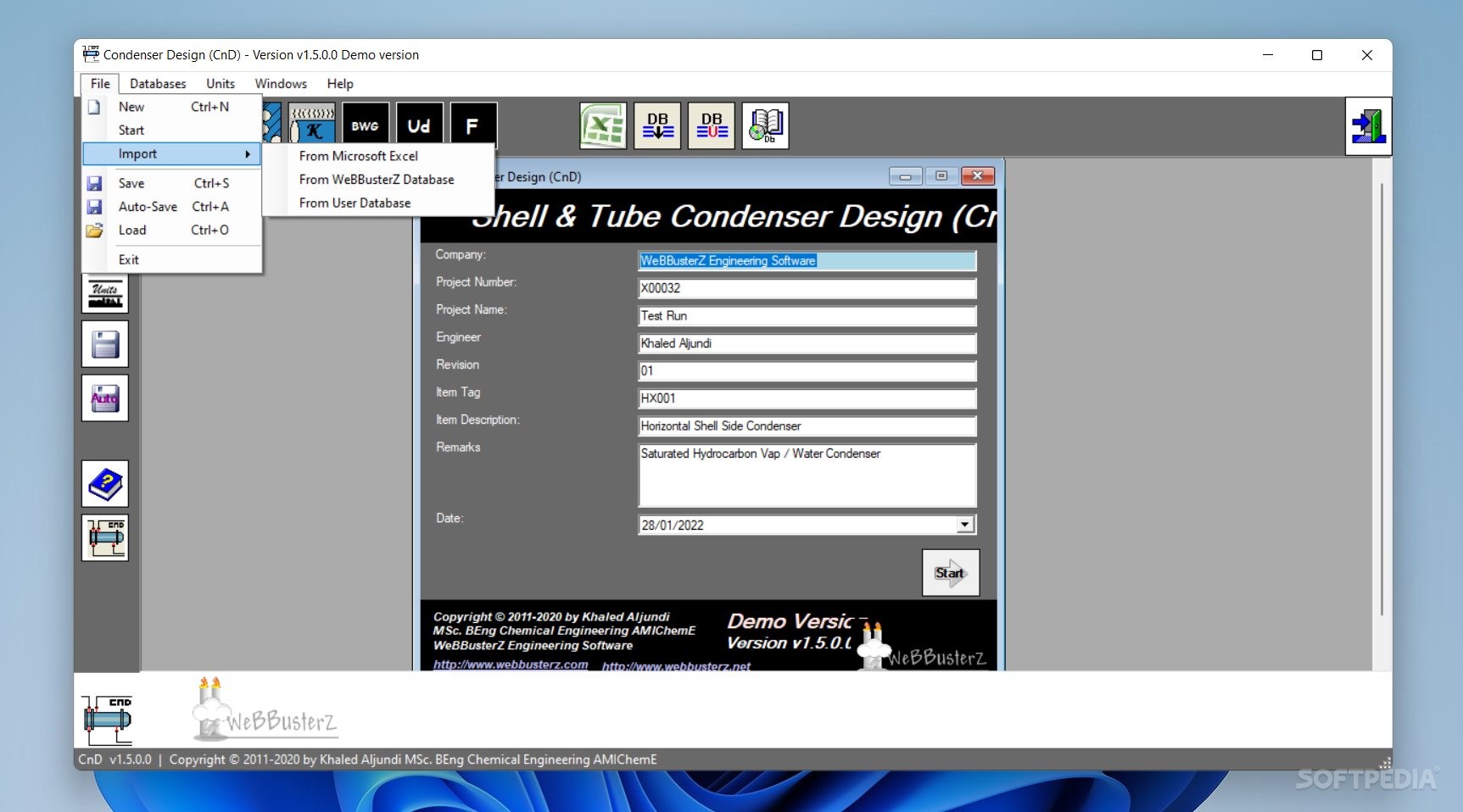1463x812 pixels.
Task: Open the File menu
Action: [x=100, y=83]
